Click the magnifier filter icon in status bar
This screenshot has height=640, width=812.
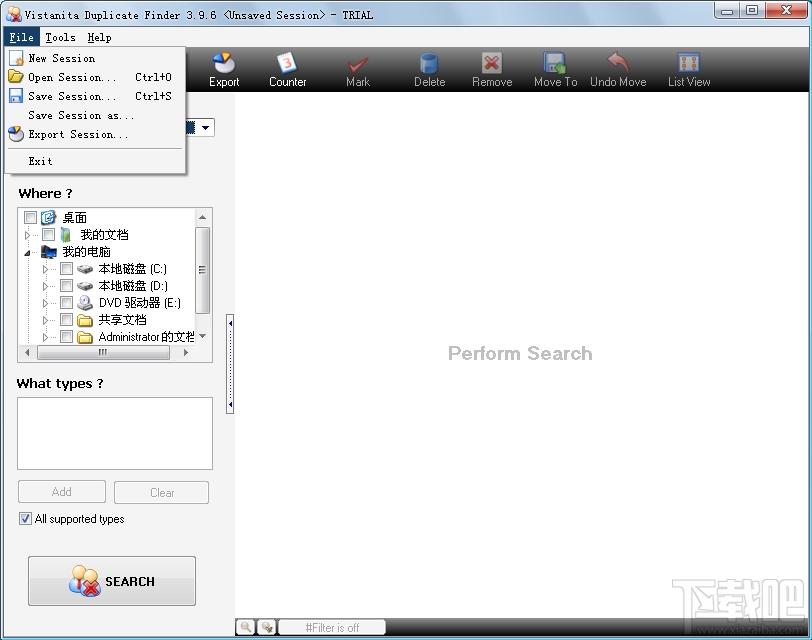click(246, 627)
